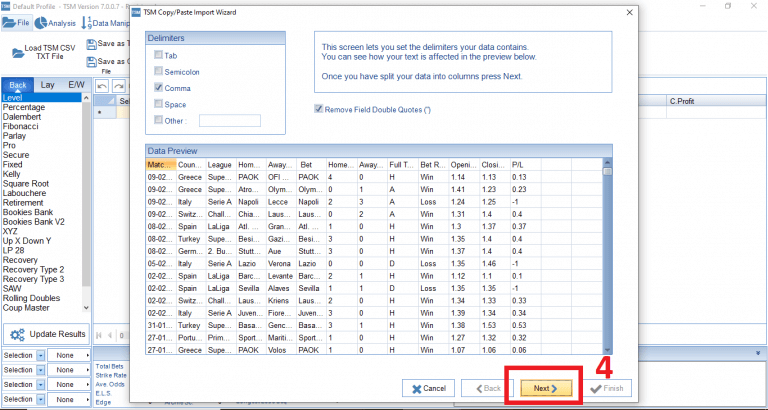Image resolution: width=768 pixels, height=410 pixels.
Task: Open the File ribbon tab
Action: [17, 22]
